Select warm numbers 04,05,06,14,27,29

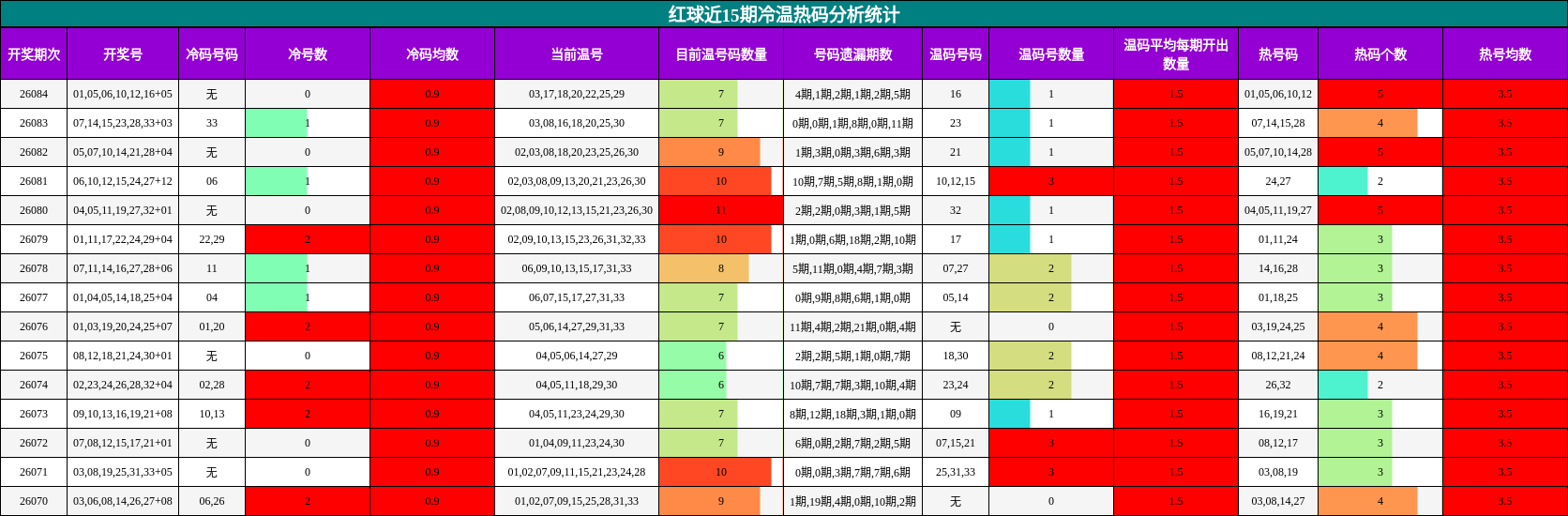coord(577,356)
